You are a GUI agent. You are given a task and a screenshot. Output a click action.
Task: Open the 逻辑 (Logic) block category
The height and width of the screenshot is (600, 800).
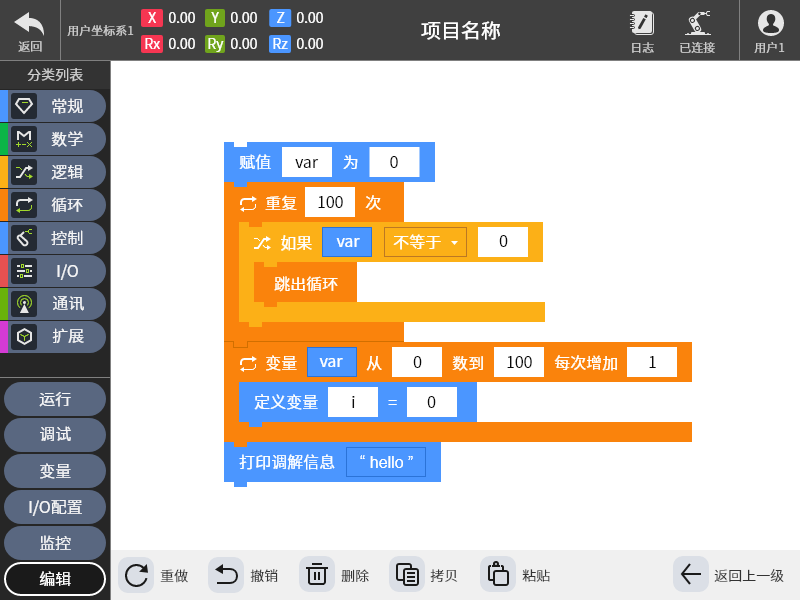click(x=54, y=172)
